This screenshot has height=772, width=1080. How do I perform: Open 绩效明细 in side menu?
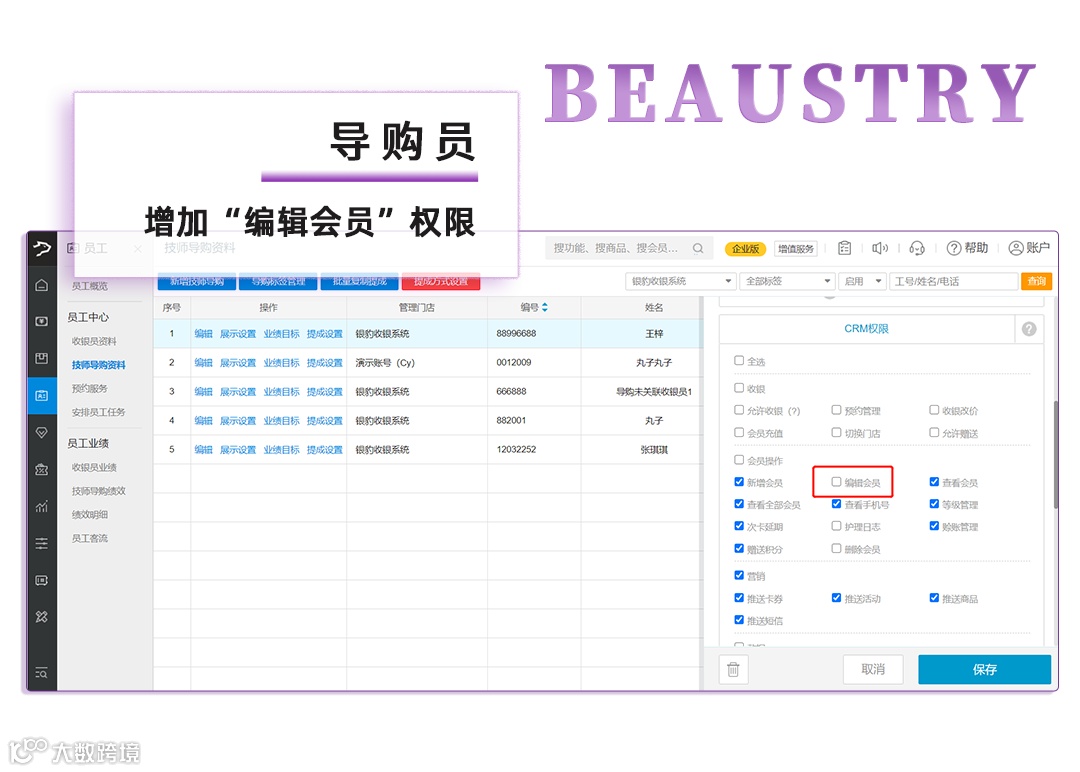[x=90, y=514]
